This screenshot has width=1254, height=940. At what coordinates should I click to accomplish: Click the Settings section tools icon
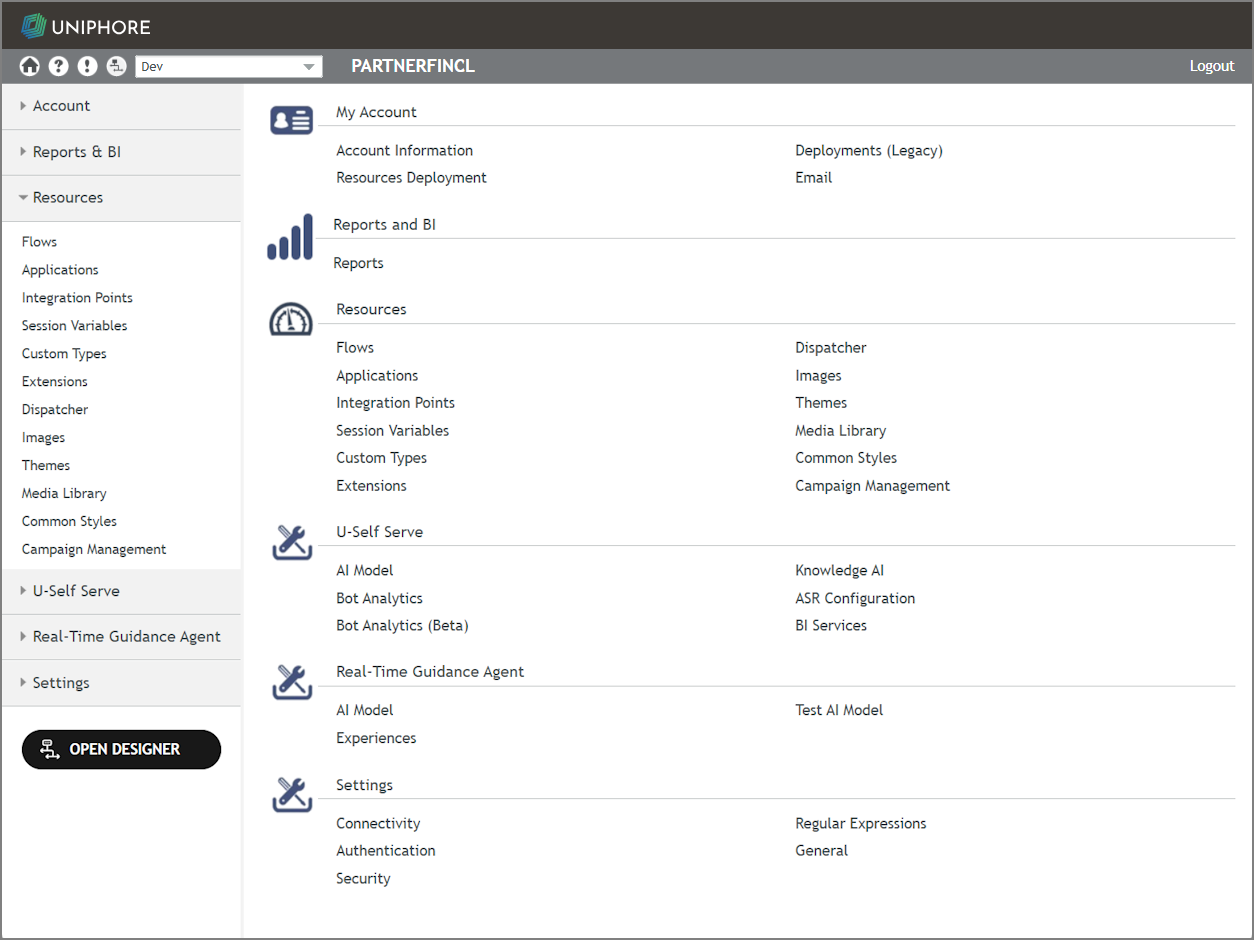[x=292, y=795]
